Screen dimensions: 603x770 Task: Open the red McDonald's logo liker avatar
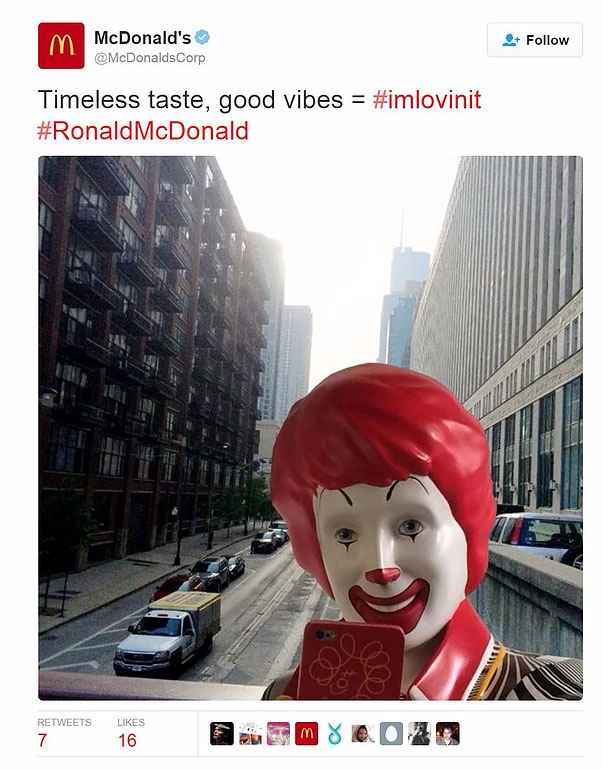(306, 734)
